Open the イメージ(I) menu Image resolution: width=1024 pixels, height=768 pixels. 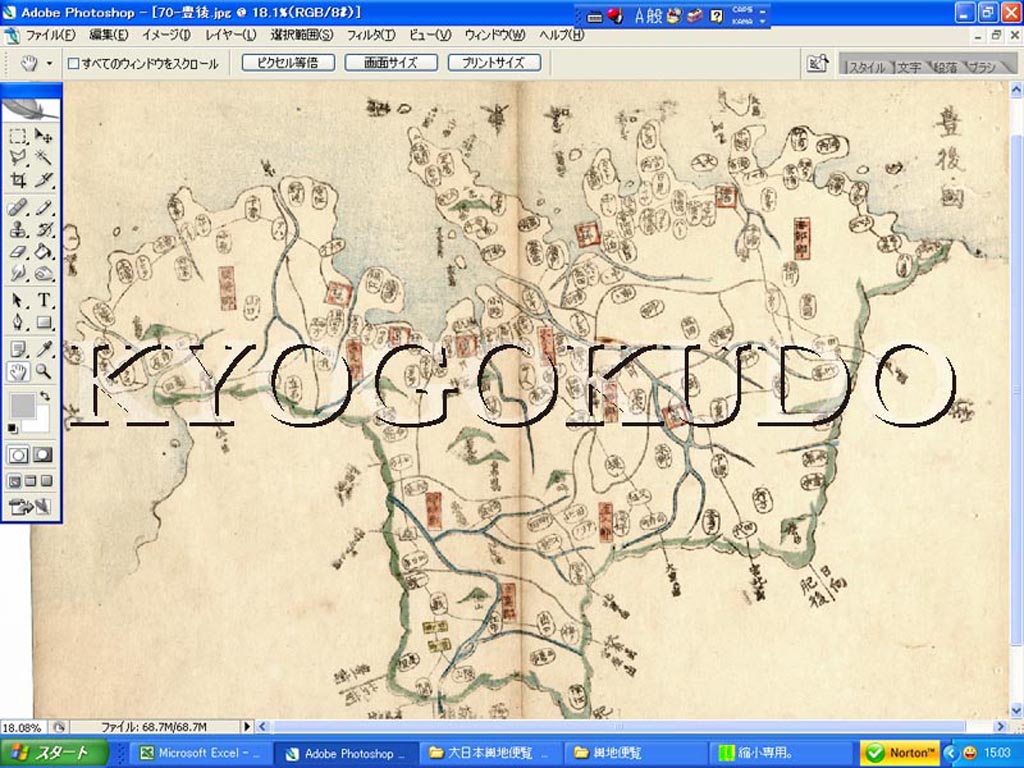click(x=166, y=35)
